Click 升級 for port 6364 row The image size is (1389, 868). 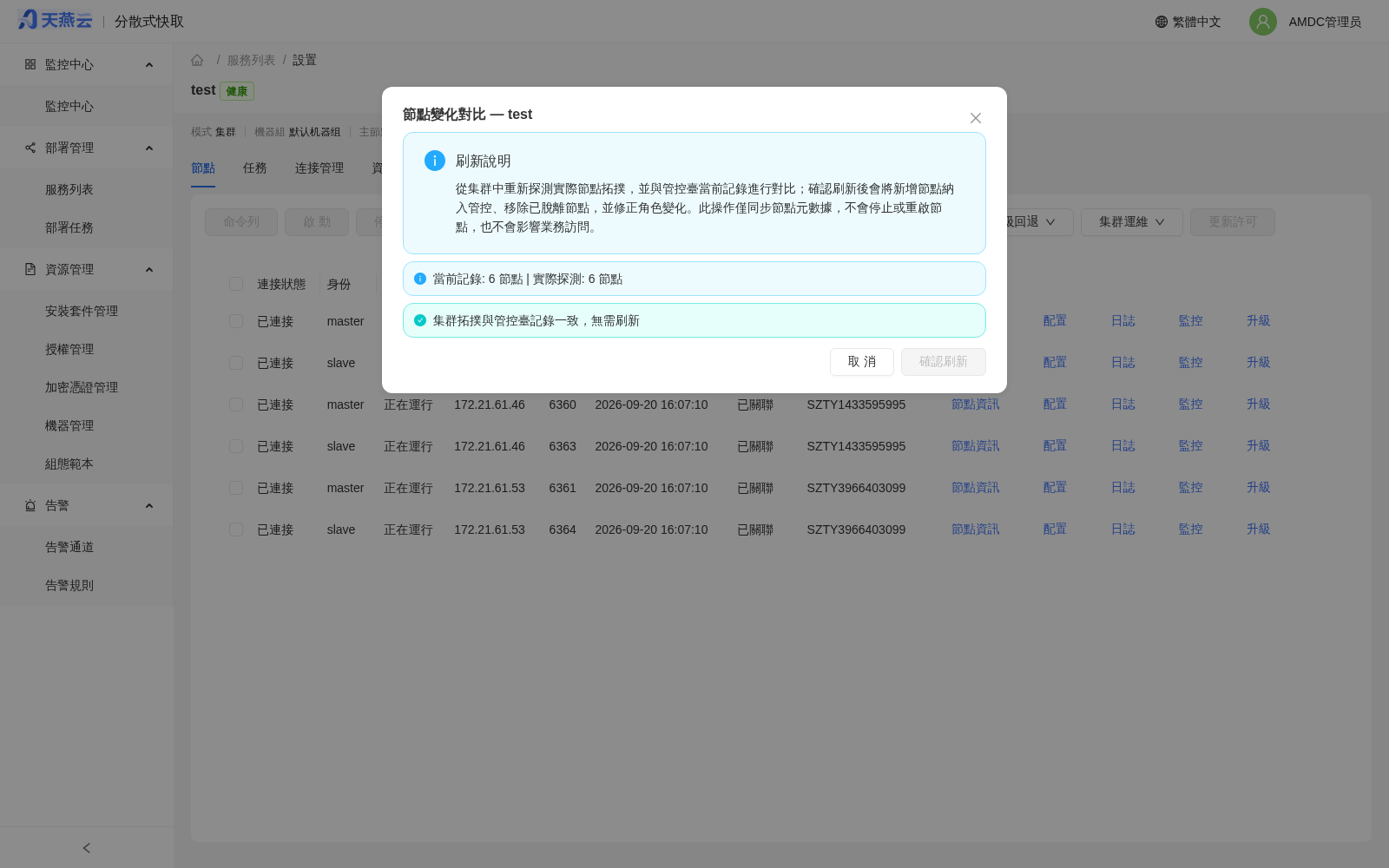[x=1259, y=529]
